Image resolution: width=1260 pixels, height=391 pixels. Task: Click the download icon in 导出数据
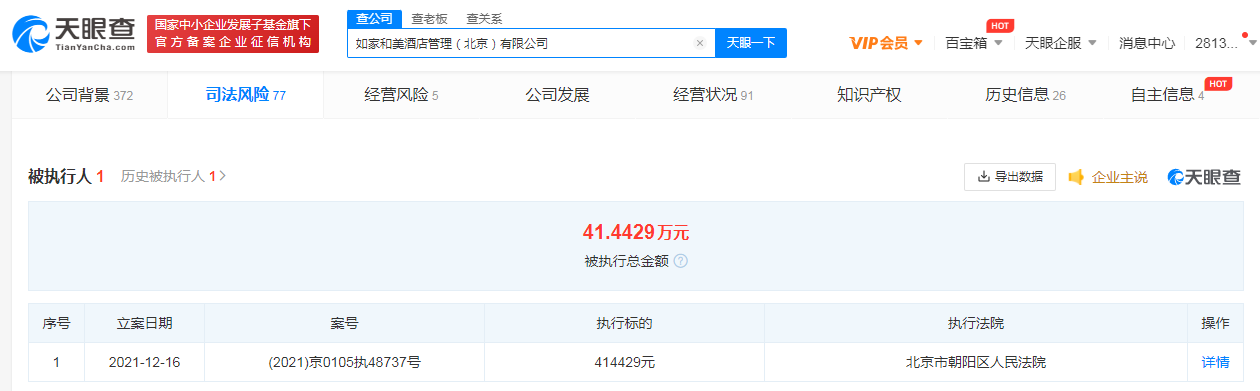[983, 177]
